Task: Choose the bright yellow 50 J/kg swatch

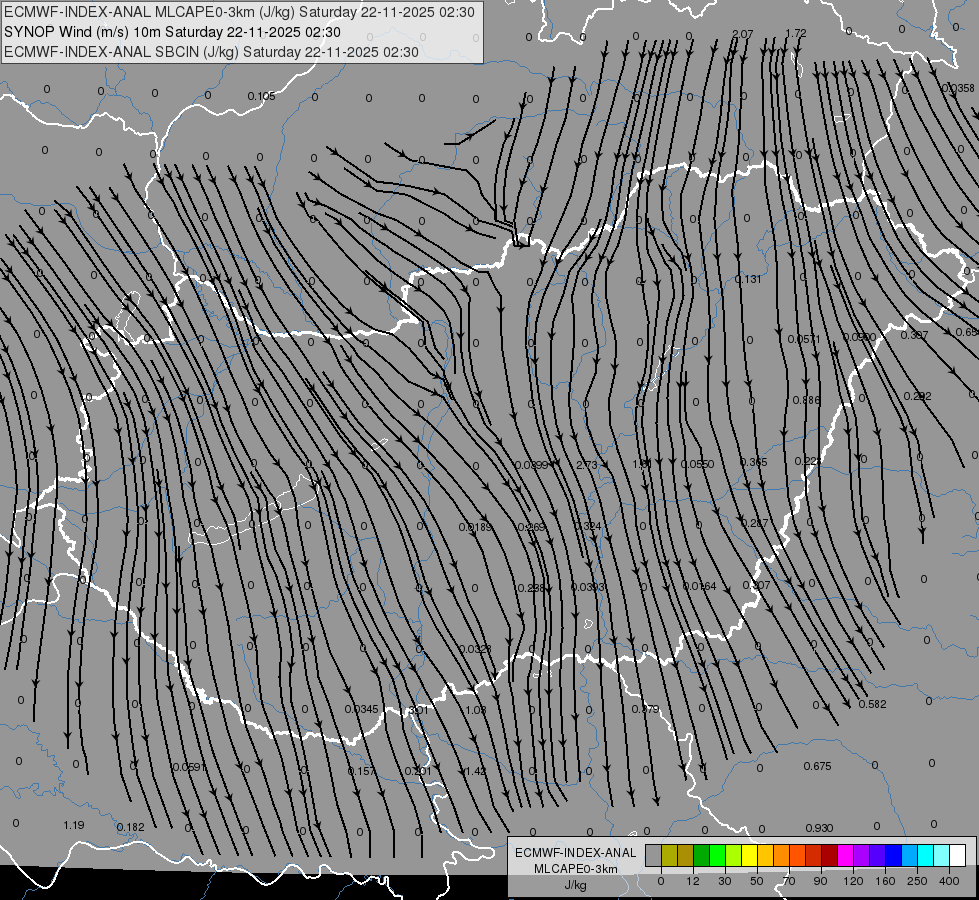Action: coord(749,855)
